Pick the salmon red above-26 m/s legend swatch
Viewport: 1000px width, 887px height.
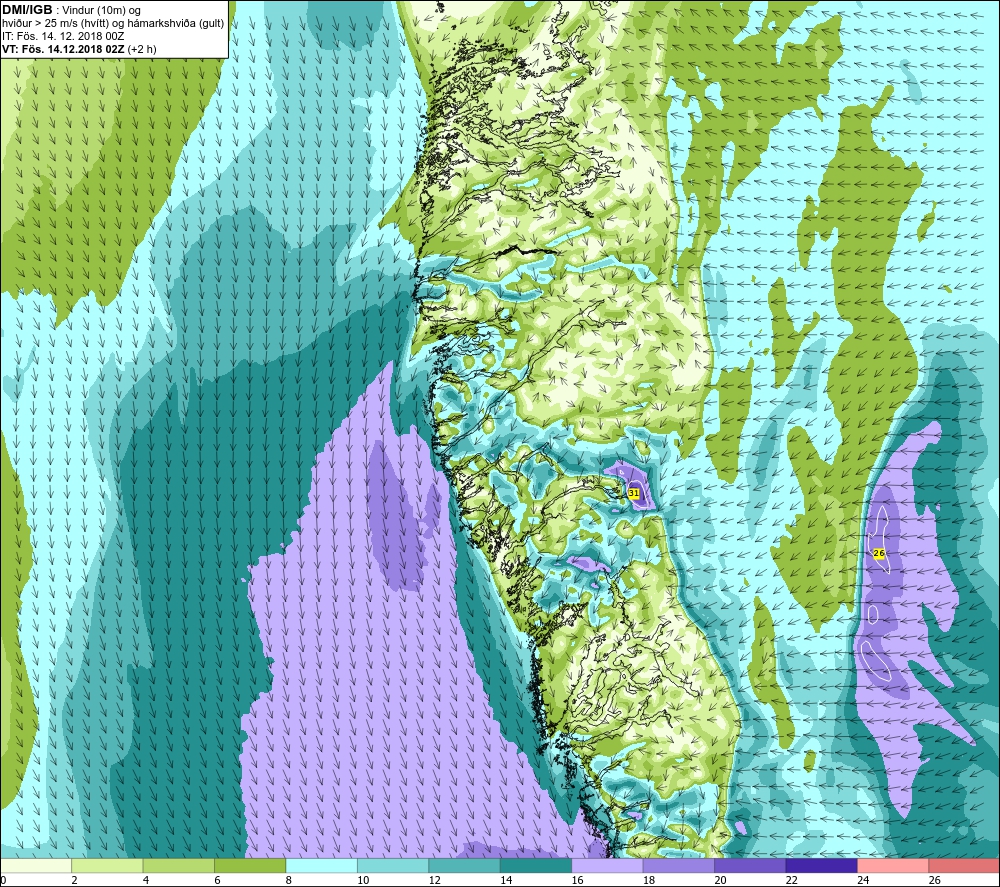[964, 865]
